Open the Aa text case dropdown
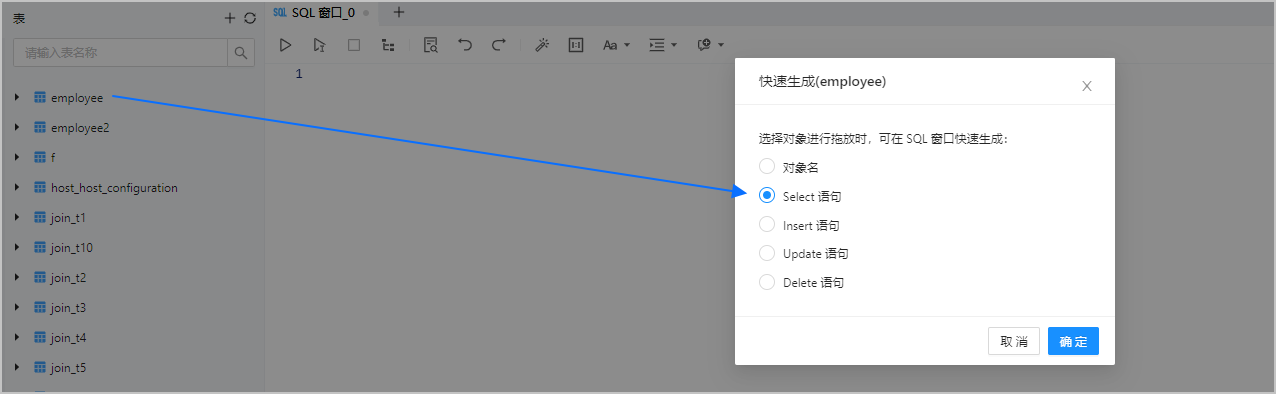 (x=616, y=45)
